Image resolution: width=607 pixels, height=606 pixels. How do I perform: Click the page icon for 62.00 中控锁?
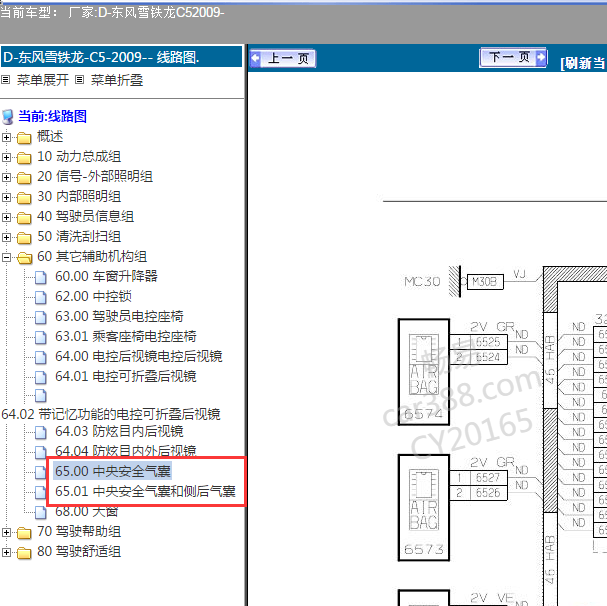(x=41, y=297)
